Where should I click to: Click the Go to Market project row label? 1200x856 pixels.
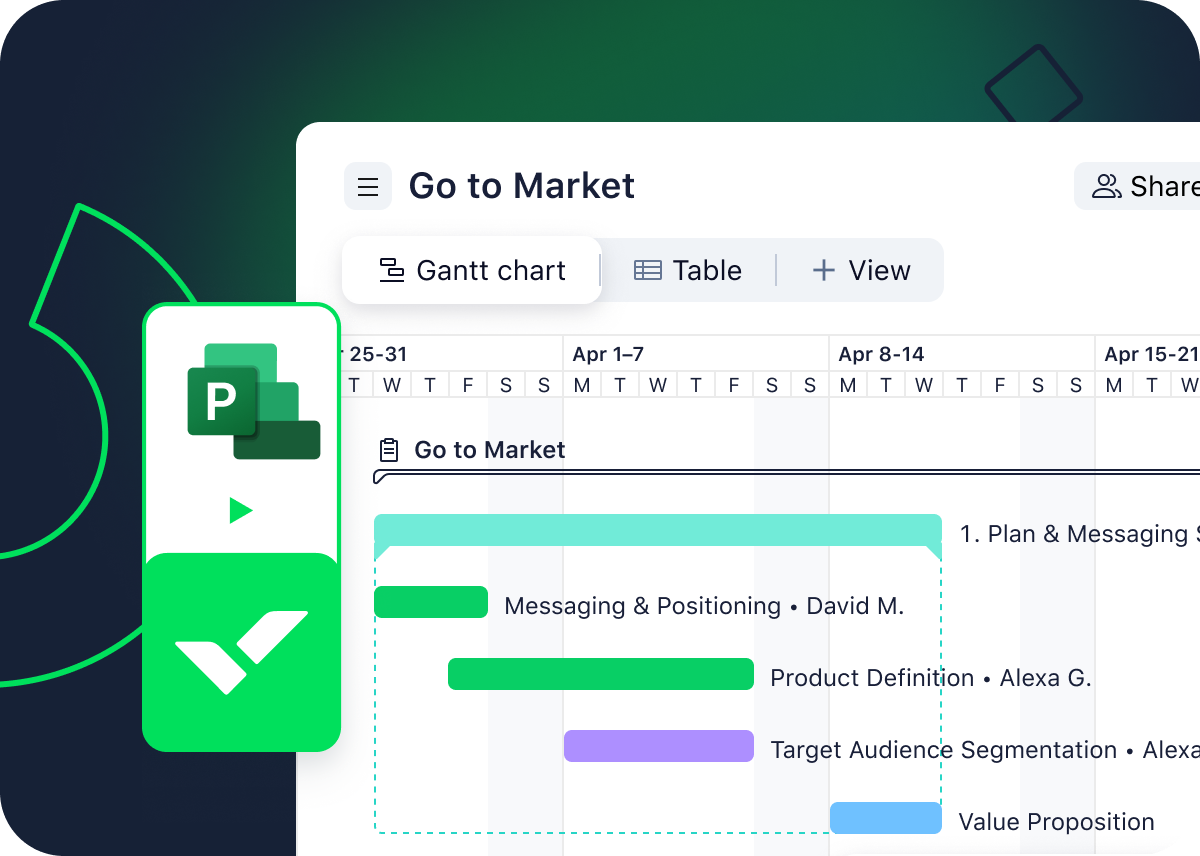(x=490, y=450)
